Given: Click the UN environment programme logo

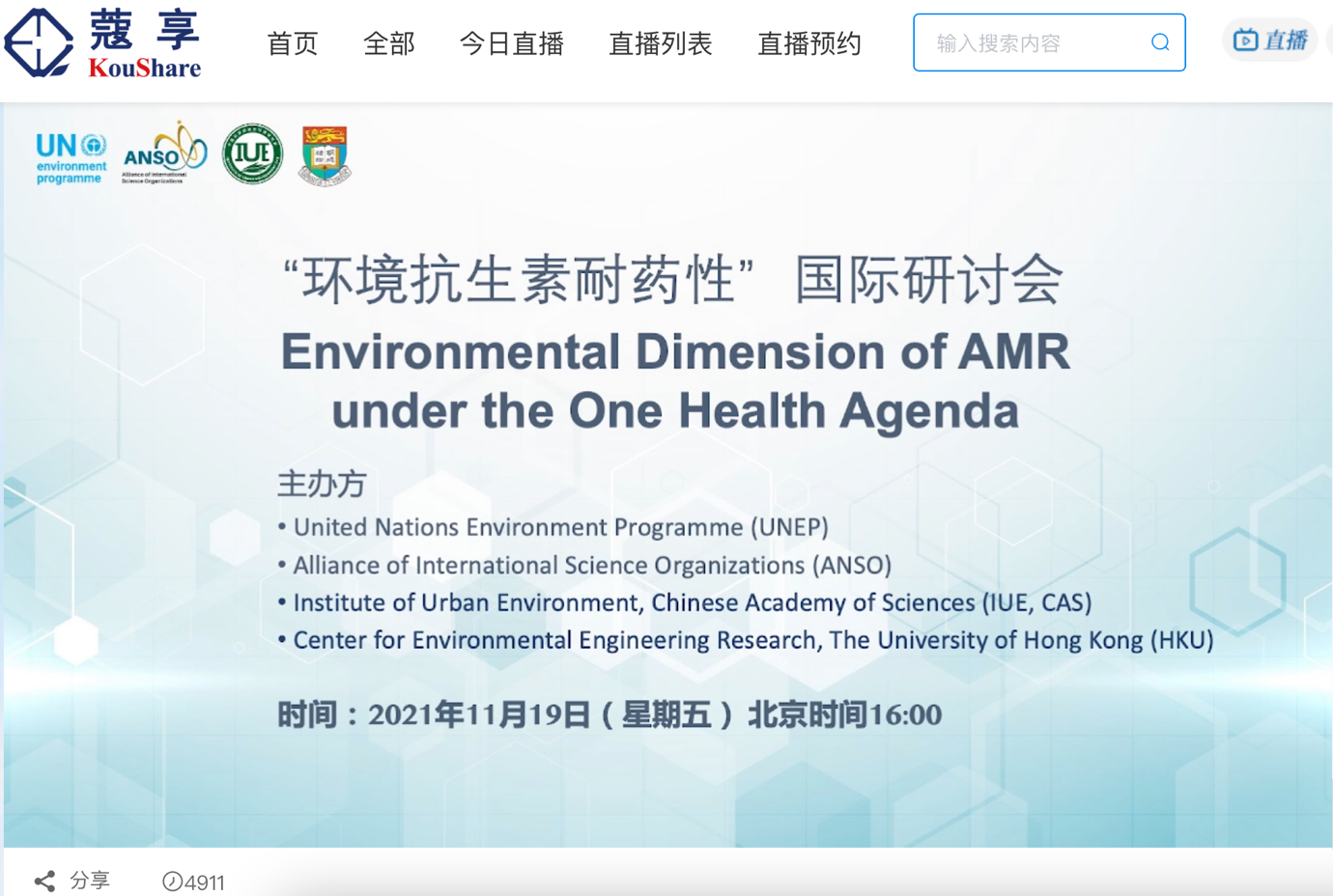Looking at the screenshot, I should (71, 157).
